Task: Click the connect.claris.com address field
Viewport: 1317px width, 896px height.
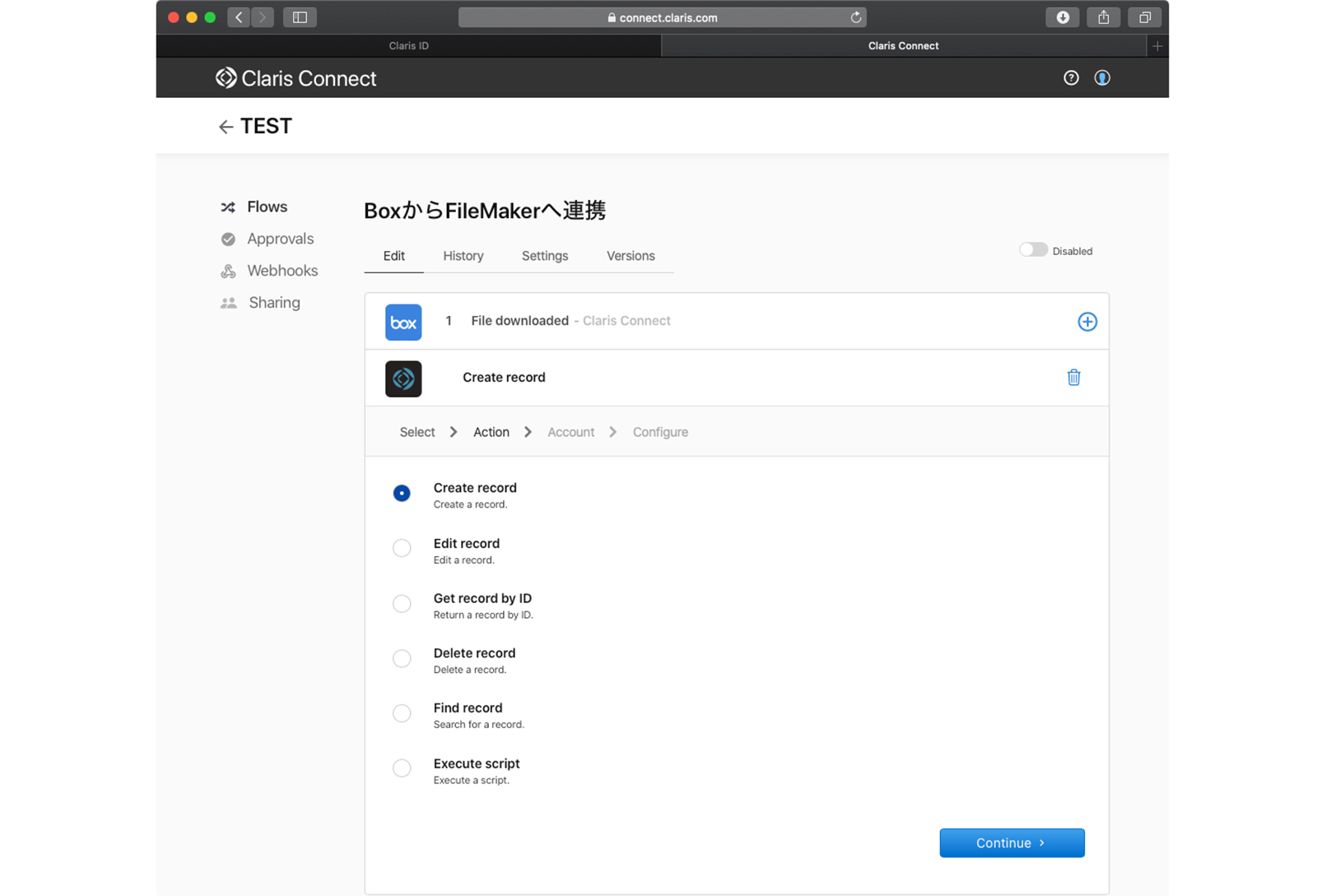Action: (x=662, y=17)
